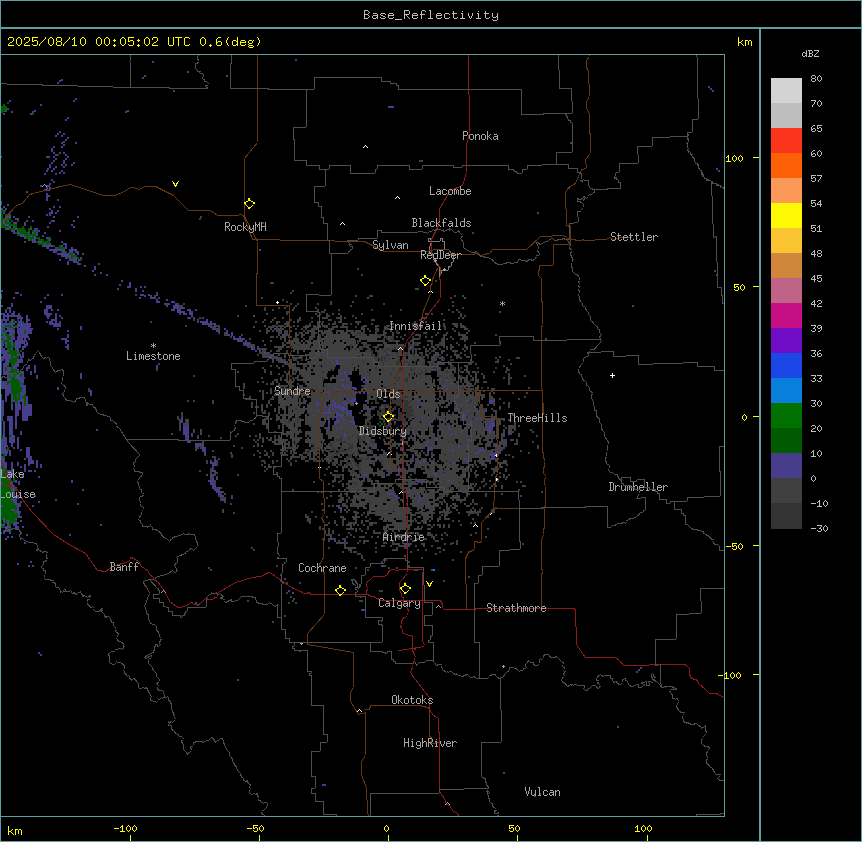Viewport: 862px width, 842px height.
Task: Select the white plus marker north of Drumheller
Action: coord(612,375)
